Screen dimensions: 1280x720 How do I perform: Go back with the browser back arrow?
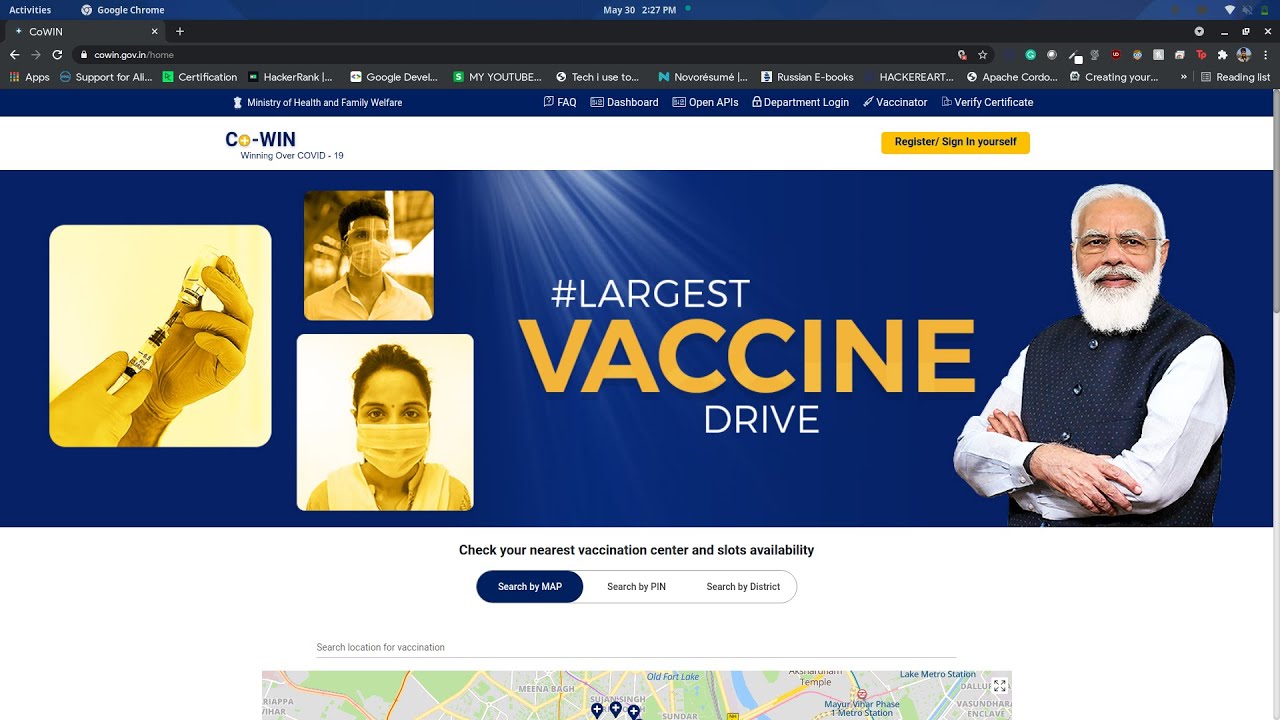click(14, 55)
